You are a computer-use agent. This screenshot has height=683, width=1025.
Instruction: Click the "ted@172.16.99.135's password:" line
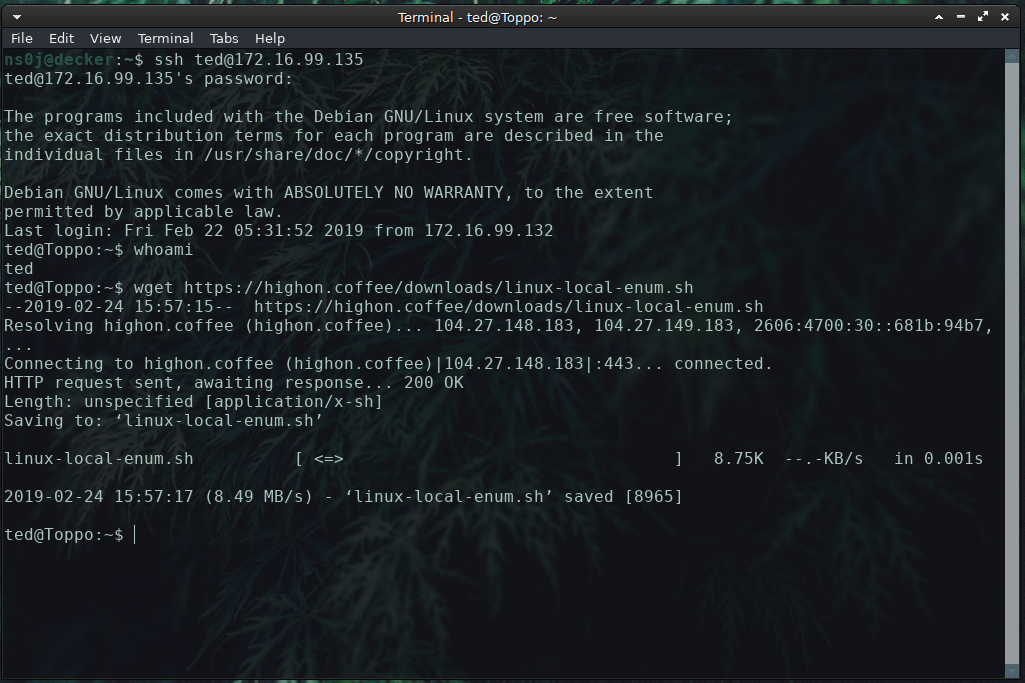tap(148, 79)
